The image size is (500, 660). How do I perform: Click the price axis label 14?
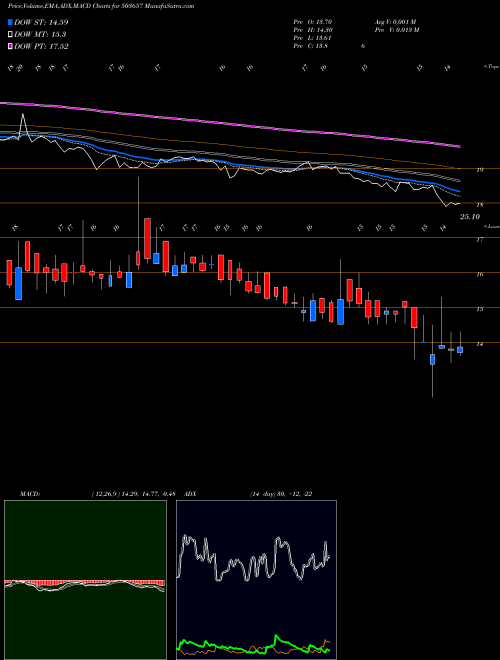(x=479, y=344)
